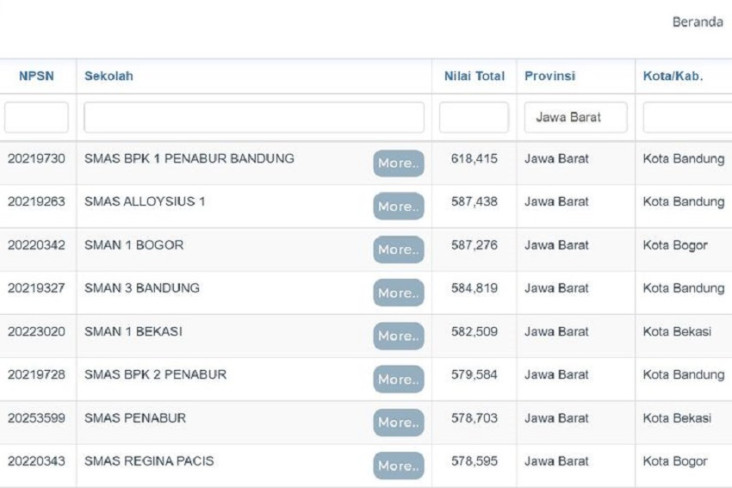This screenshot has height=488, width=732.
Task: Open the Beranda menu link
Action: [x=697, y=22]
